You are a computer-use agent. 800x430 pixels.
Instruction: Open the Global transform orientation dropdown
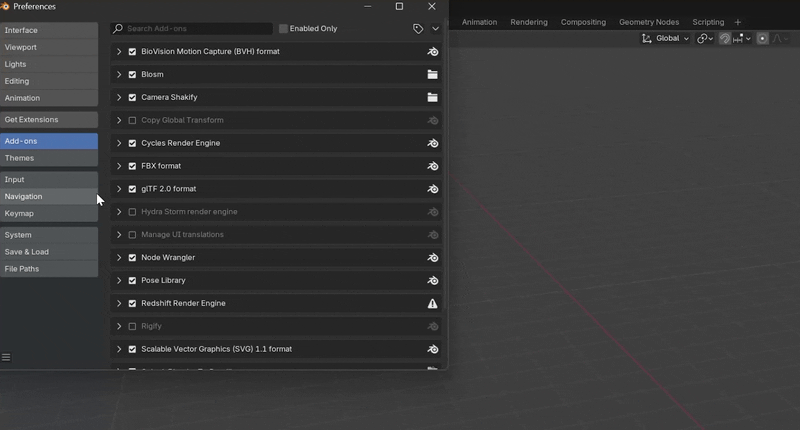pyautogui.click(x=665, y=38)
